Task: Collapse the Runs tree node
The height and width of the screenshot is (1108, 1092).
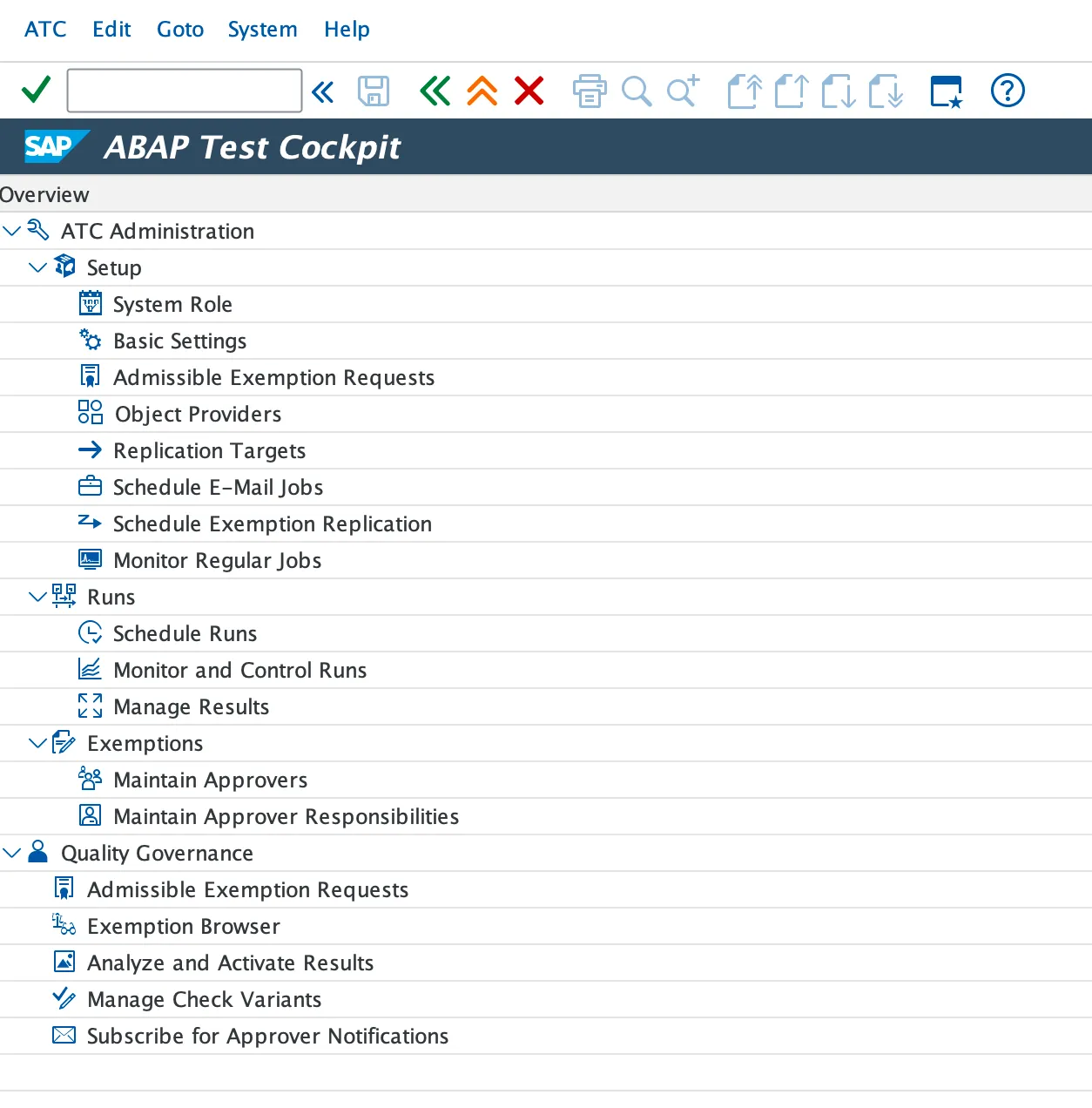Action: tap(37, 597)
